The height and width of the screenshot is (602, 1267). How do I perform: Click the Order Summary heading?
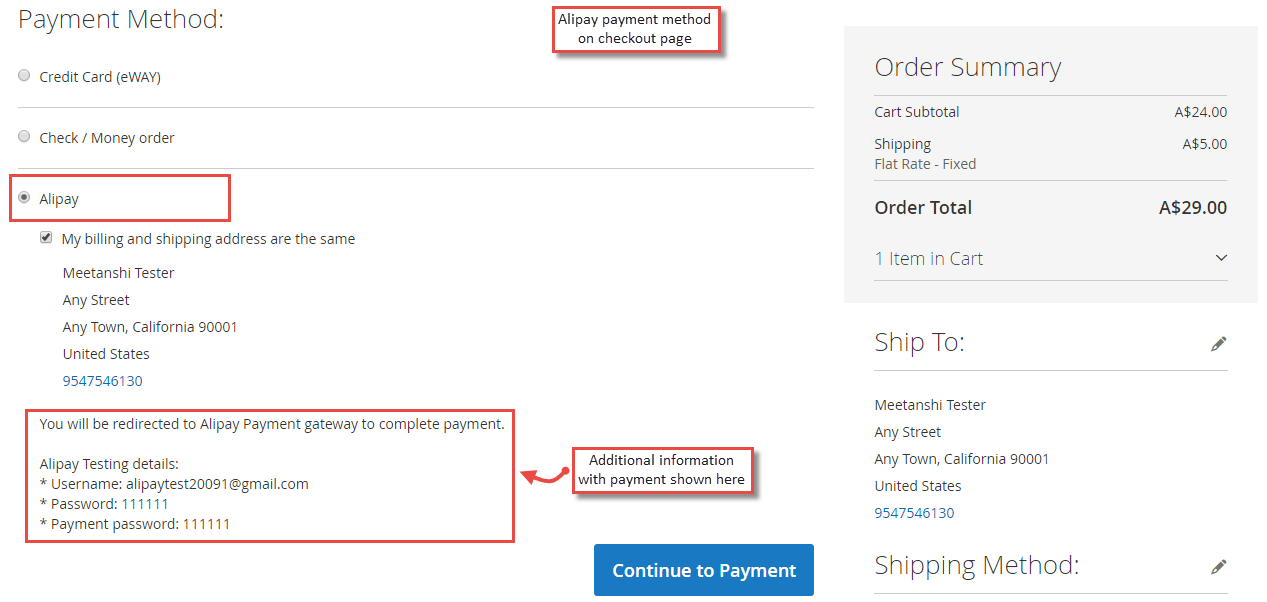pyautogui.click(x=967, y=67)
